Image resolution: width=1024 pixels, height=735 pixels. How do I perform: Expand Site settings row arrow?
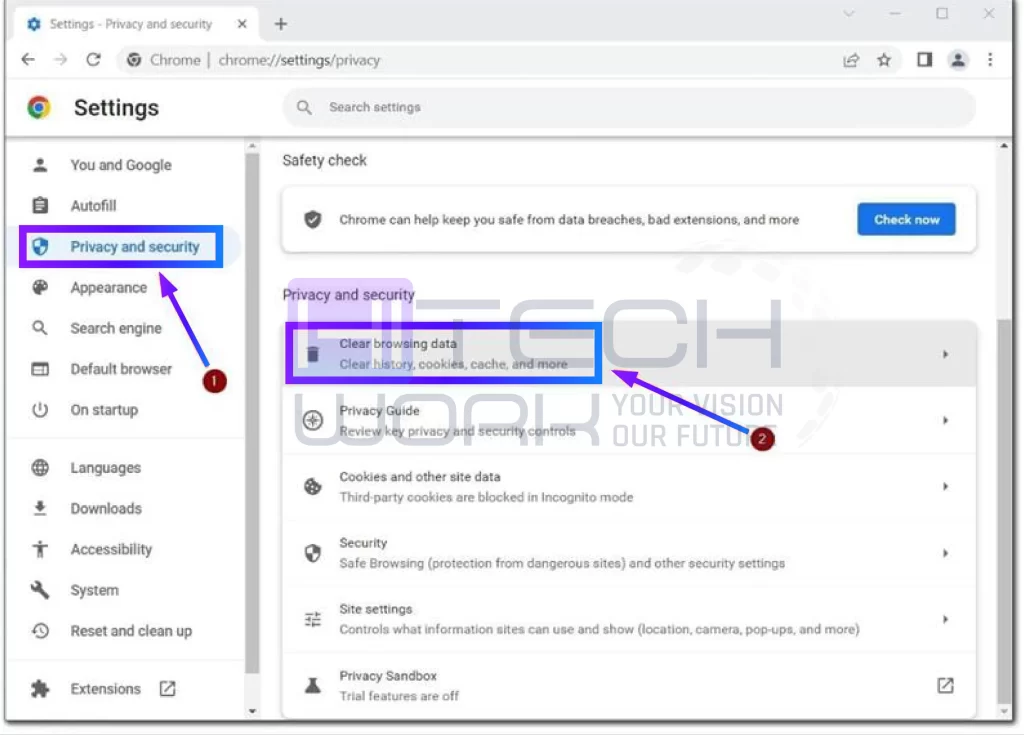click(945, 619)
